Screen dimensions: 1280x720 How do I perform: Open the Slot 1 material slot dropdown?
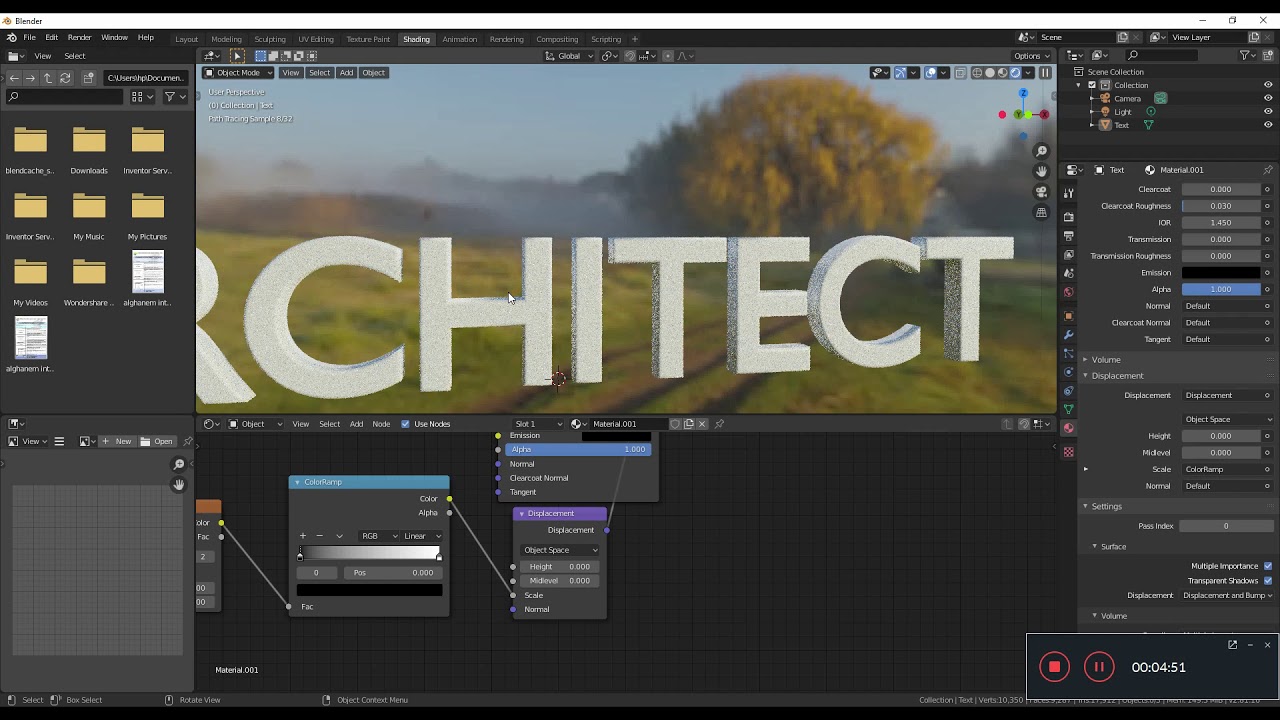(539, 424)
